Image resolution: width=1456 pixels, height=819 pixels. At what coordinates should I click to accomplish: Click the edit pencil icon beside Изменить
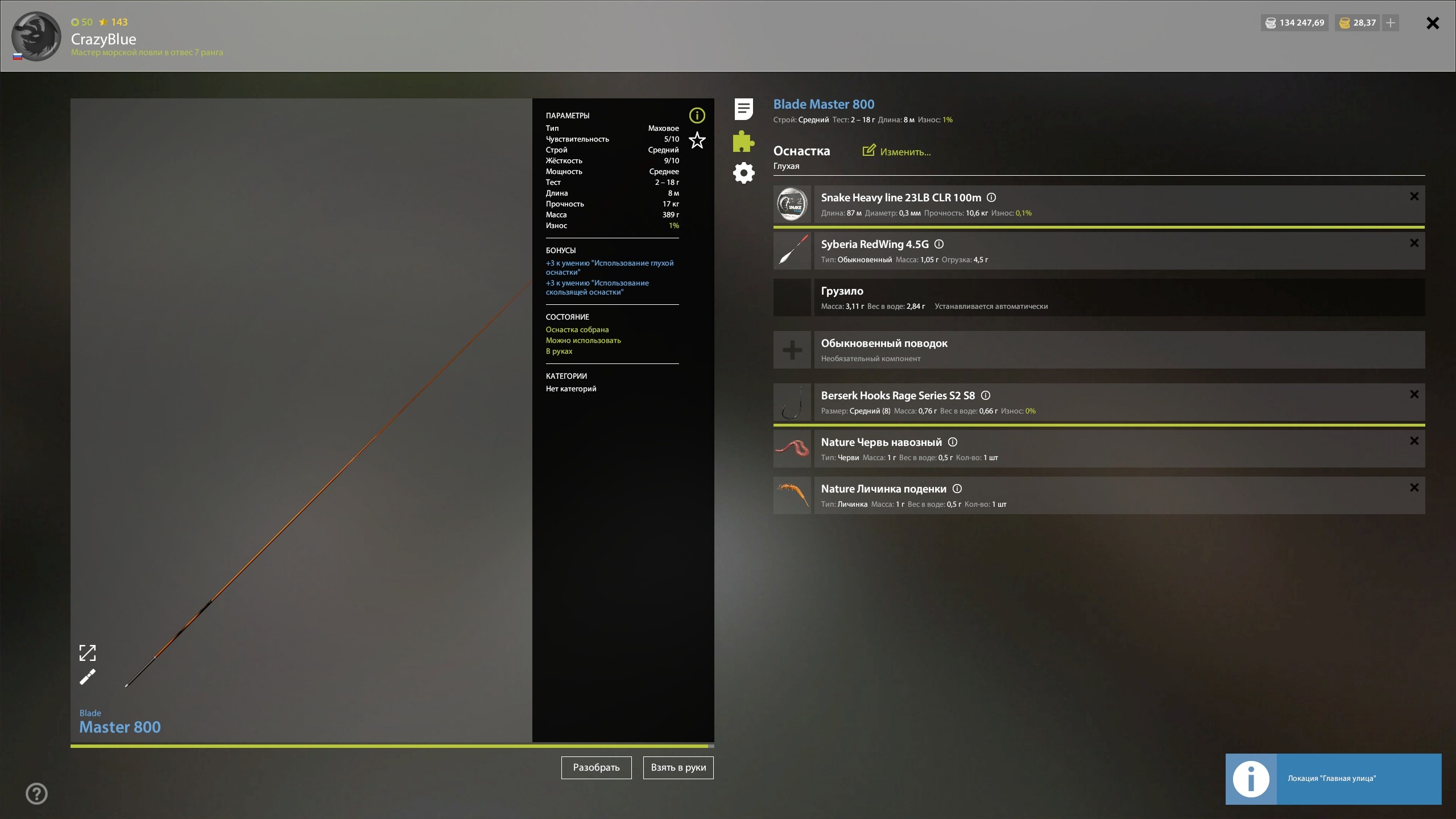point(868,150)
